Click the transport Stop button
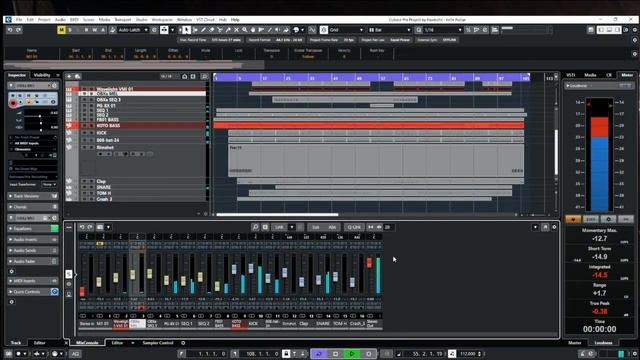This screenshot has height=360, width=640. pyautogui.click(x=336, y=354)
